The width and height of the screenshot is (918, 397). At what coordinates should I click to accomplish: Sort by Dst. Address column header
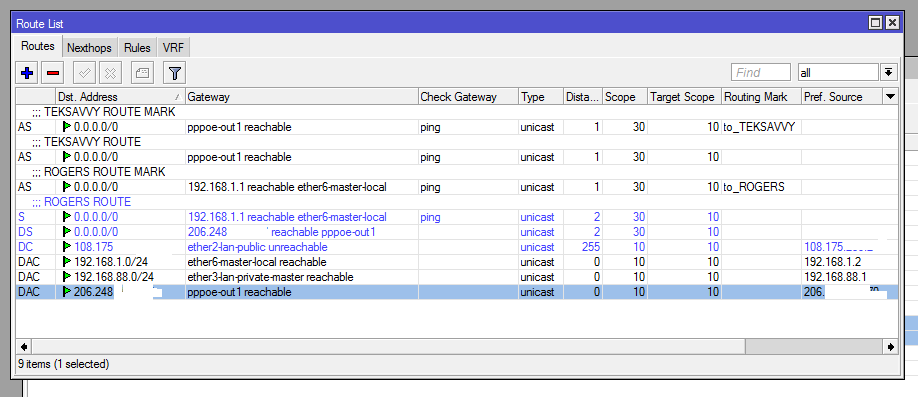point(120,97)
